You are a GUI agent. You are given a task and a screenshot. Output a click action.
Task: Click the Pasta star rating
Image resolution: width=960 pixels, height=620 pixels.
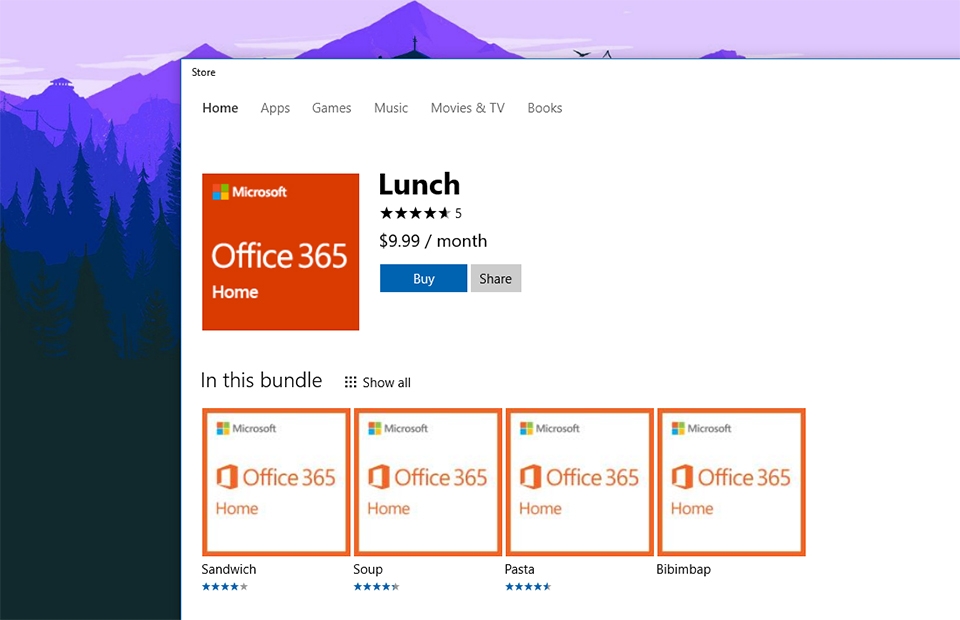pos(528,586)
